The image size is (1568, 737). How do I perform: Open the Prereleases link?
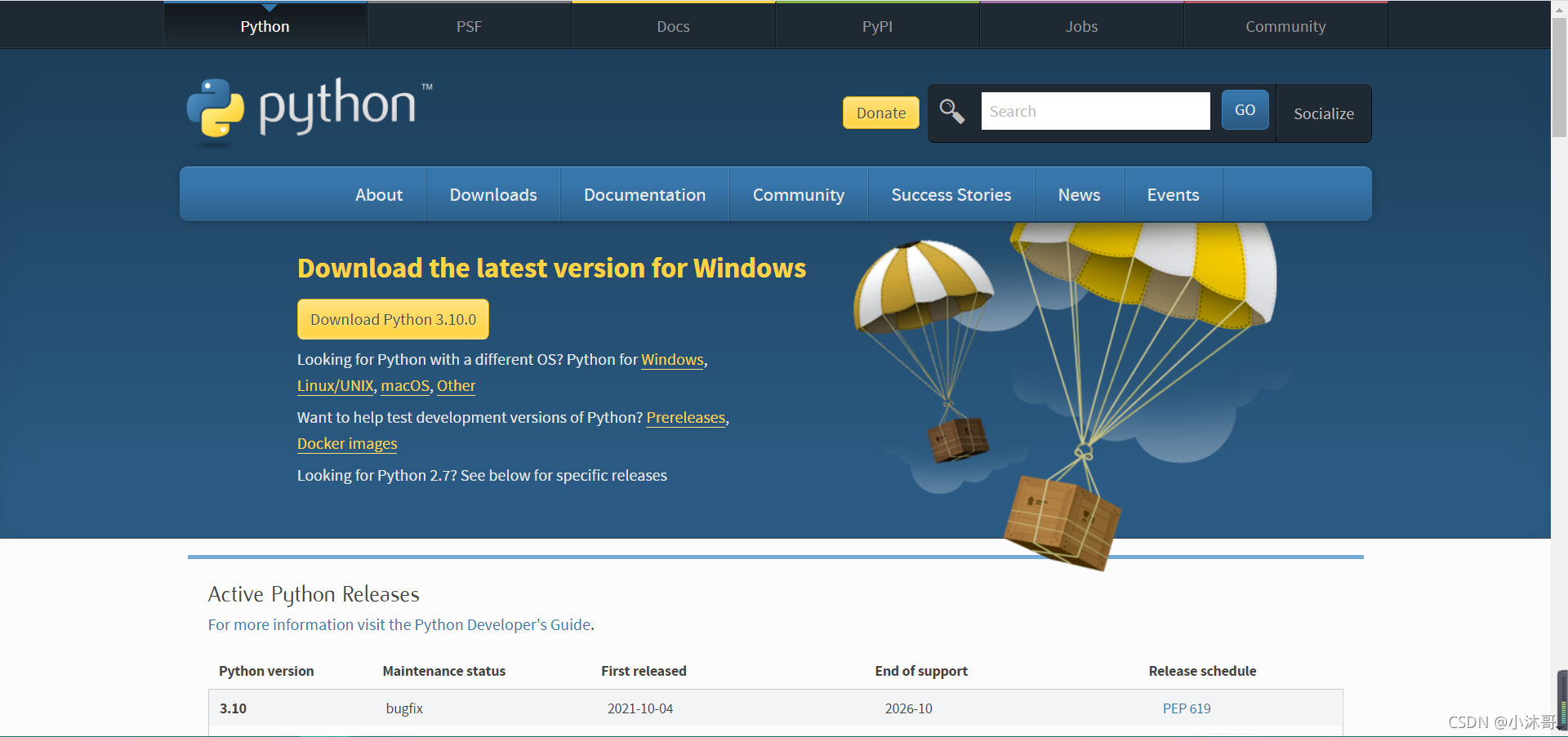pyautogui.click(x=686, y=418)
